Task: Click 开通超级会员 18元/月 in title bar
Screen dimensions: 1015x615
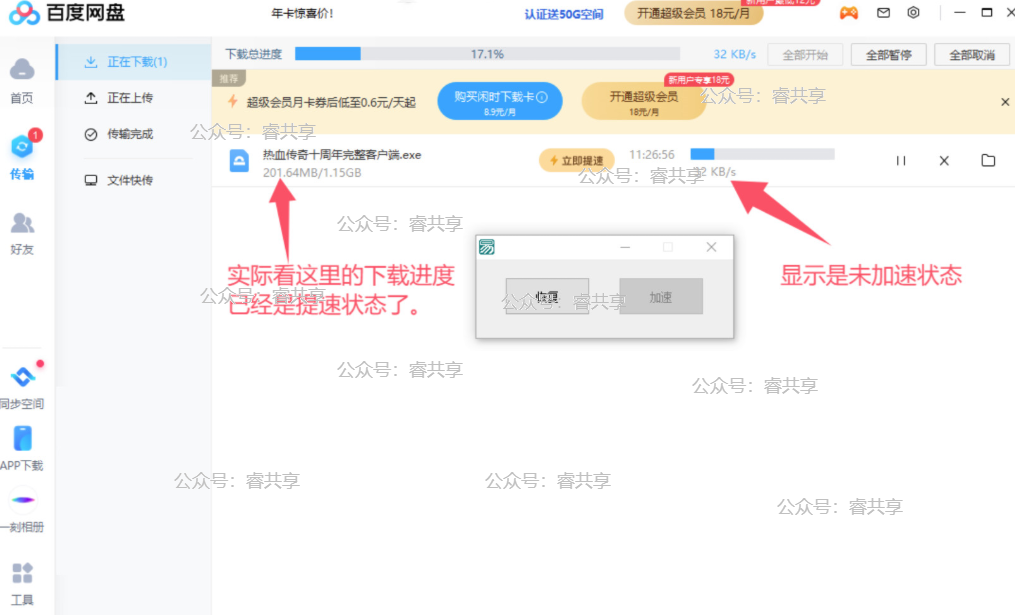Action: point(693,13)
